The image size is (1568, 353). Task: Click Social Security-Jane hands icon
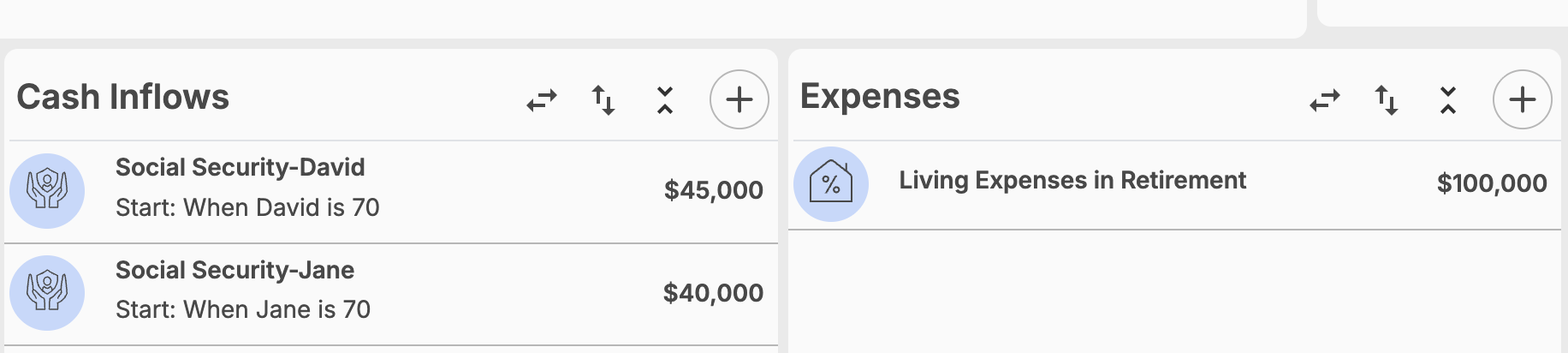coord(47,293)
